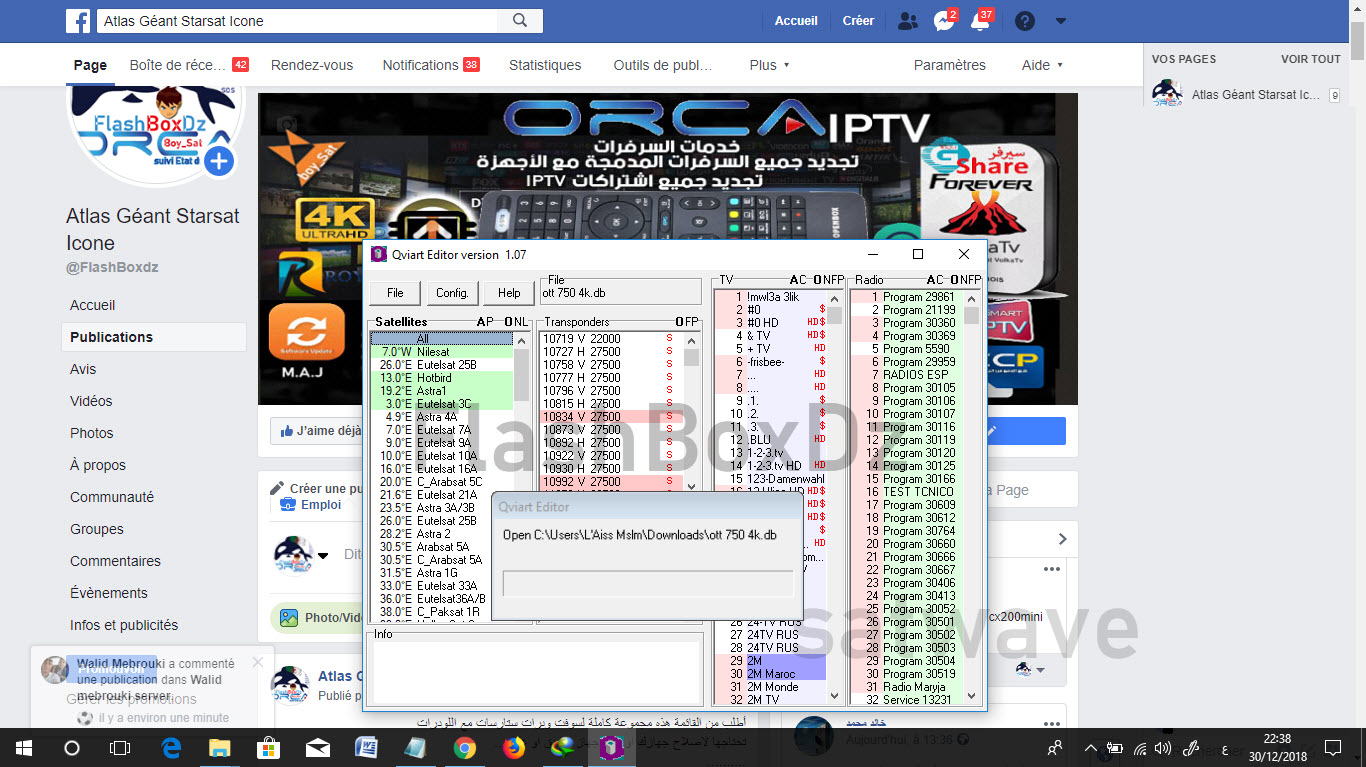The image size is (1366, 767).
Task: Open Firefox from the taskbar
Action: point(513,747)
